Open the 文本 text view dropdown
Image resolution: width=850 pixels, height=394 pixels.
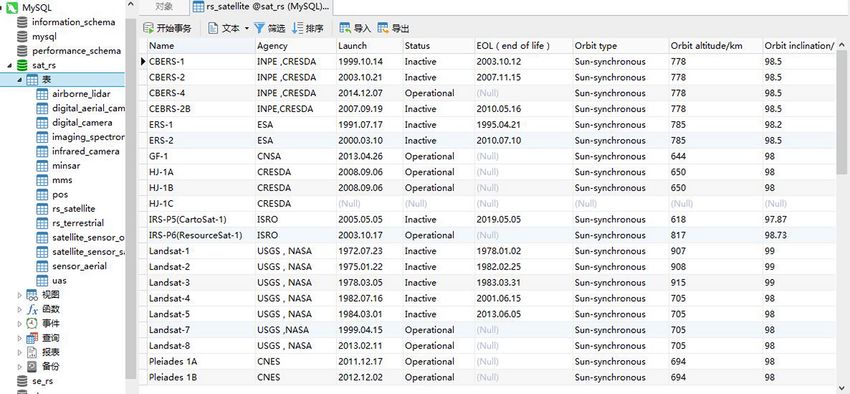coord(247,28)
